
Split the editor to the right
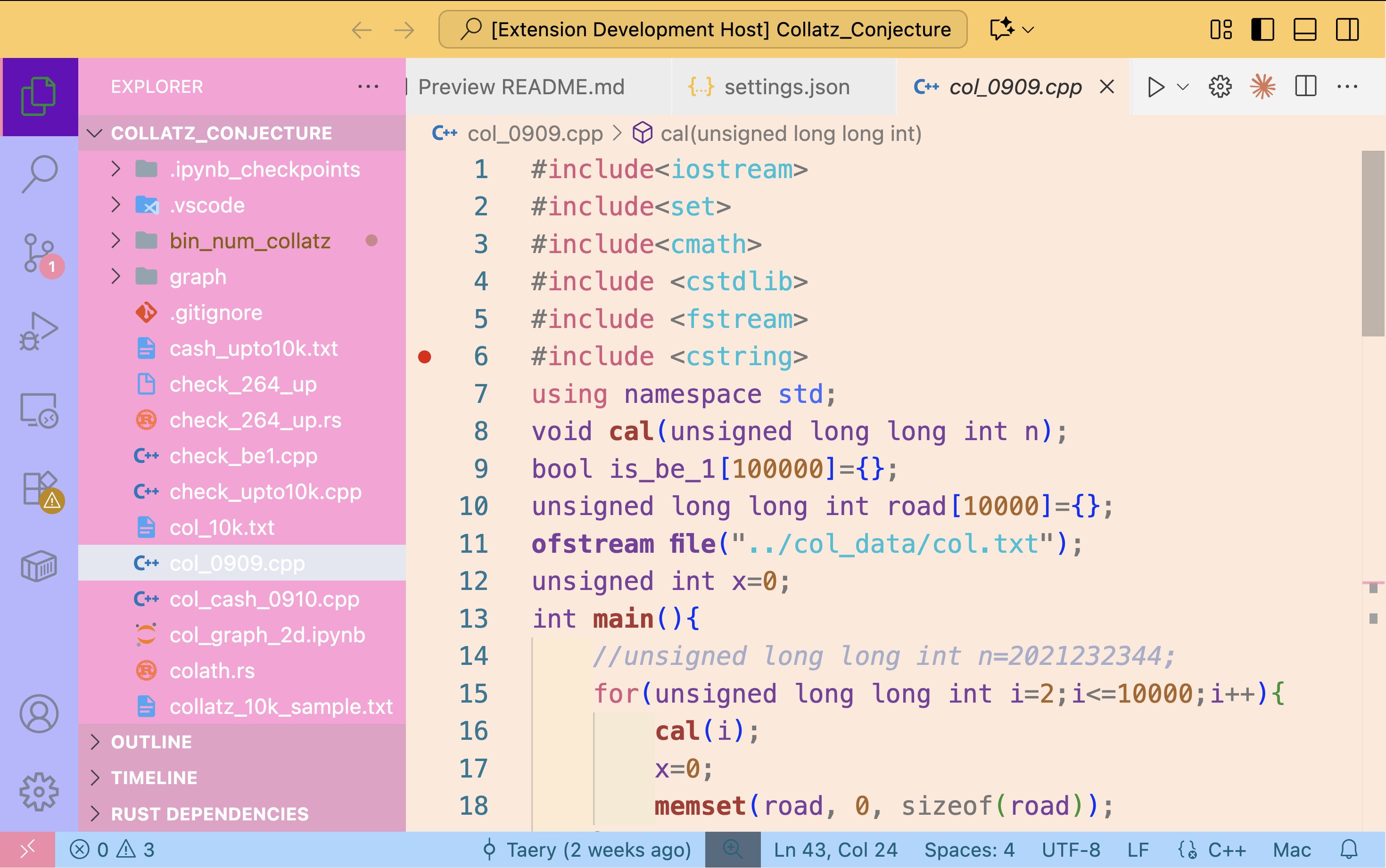pyautogui.click(x=1305, y=87)
